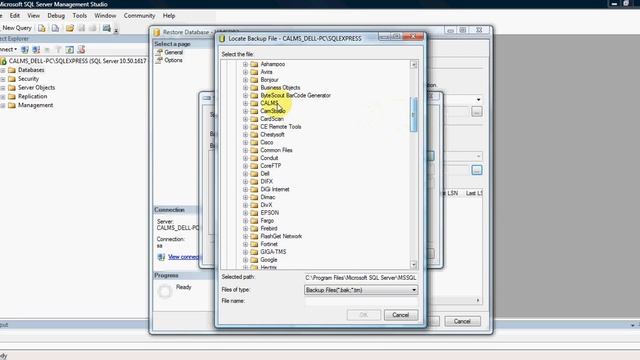640x360 pixels.
Task: Click the DivX folder icon
Action: 254,205
